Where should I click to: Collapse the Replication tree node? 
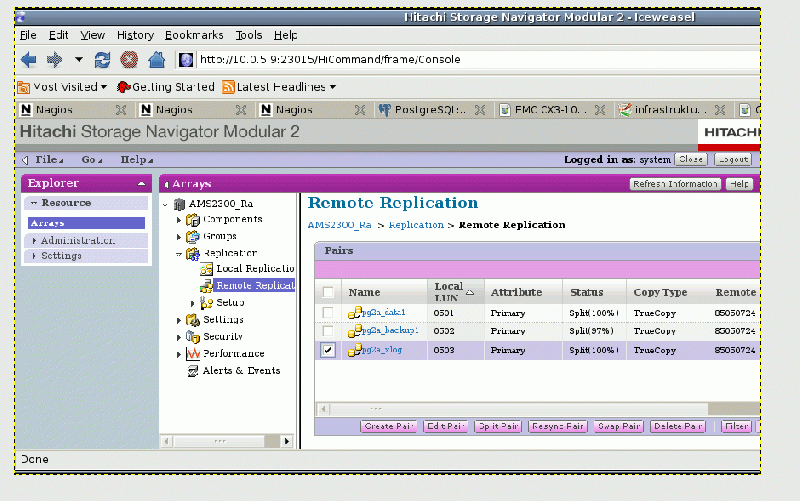[x=179, y=254]
